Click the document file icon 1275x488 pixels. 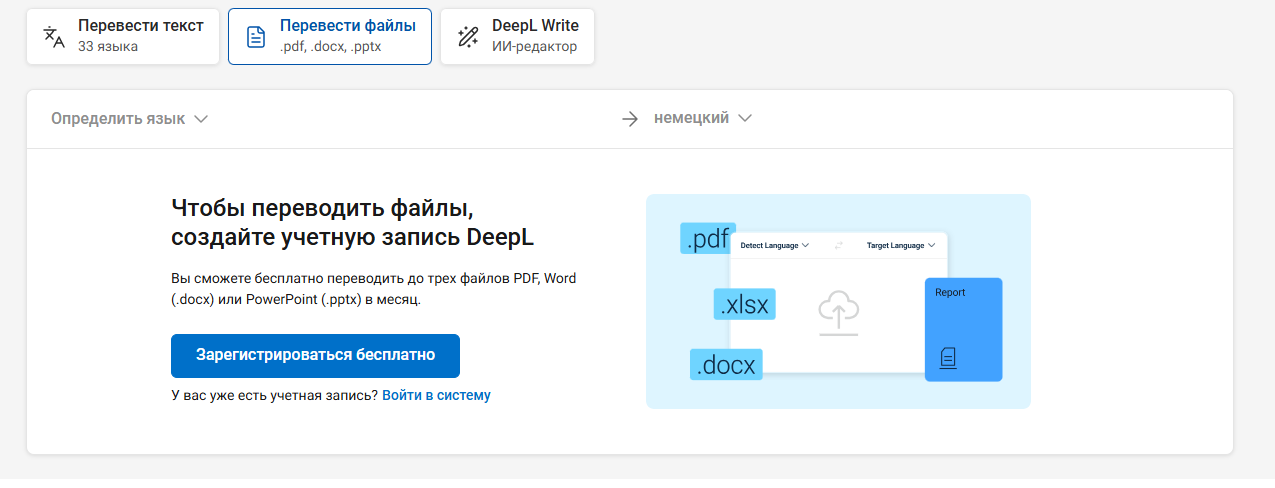pos(257,37)
